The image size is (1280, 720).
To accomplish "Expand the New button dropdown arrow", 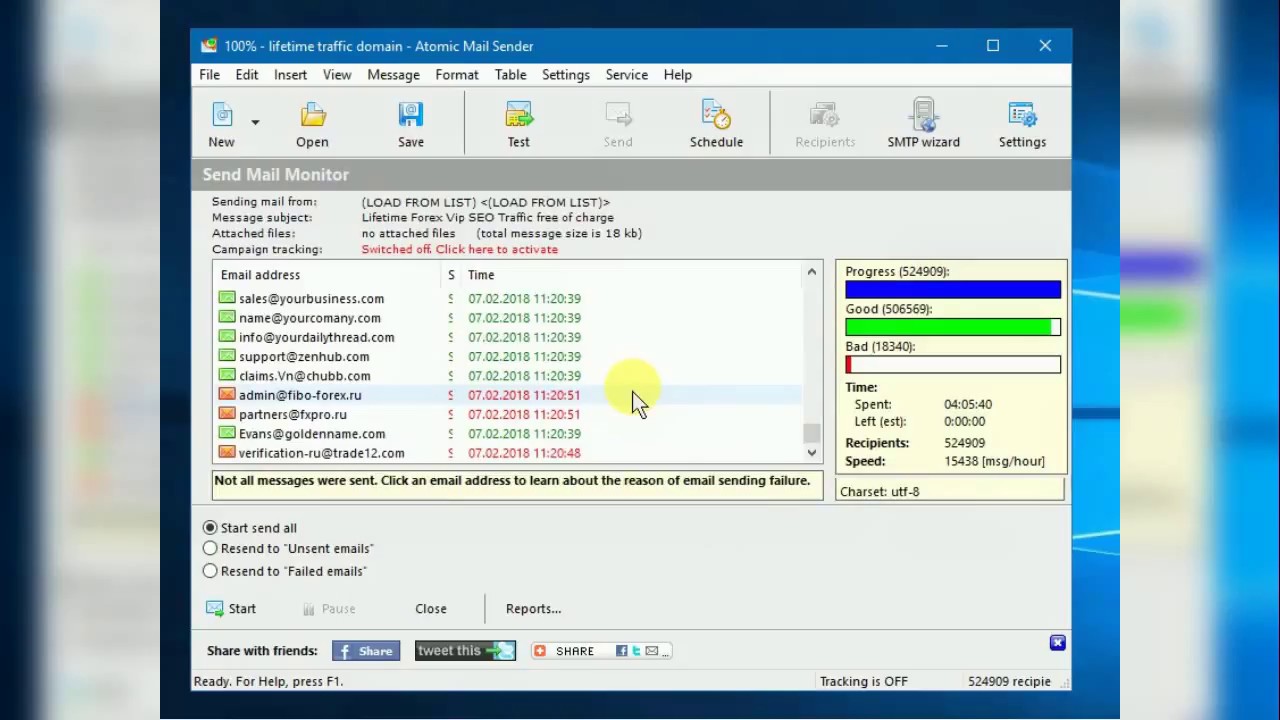I will [255, 122].
